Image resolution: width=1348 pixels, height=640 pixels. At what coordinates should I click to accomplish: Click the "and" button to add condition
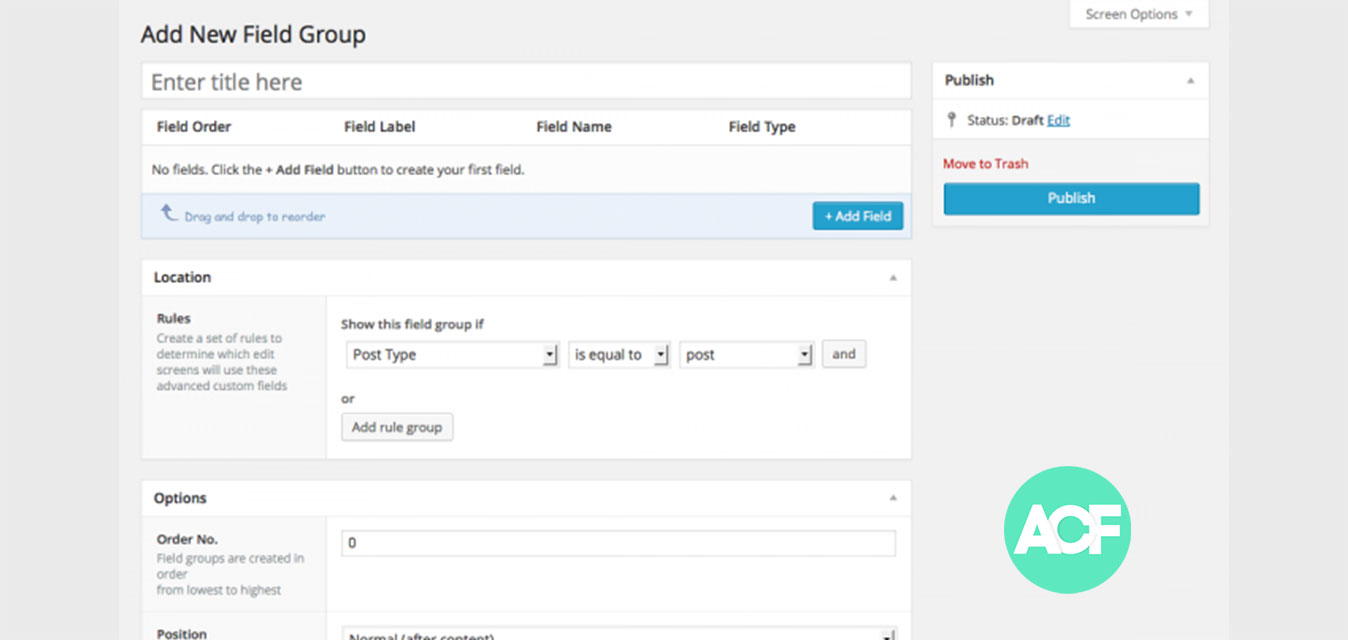point(843,354)
